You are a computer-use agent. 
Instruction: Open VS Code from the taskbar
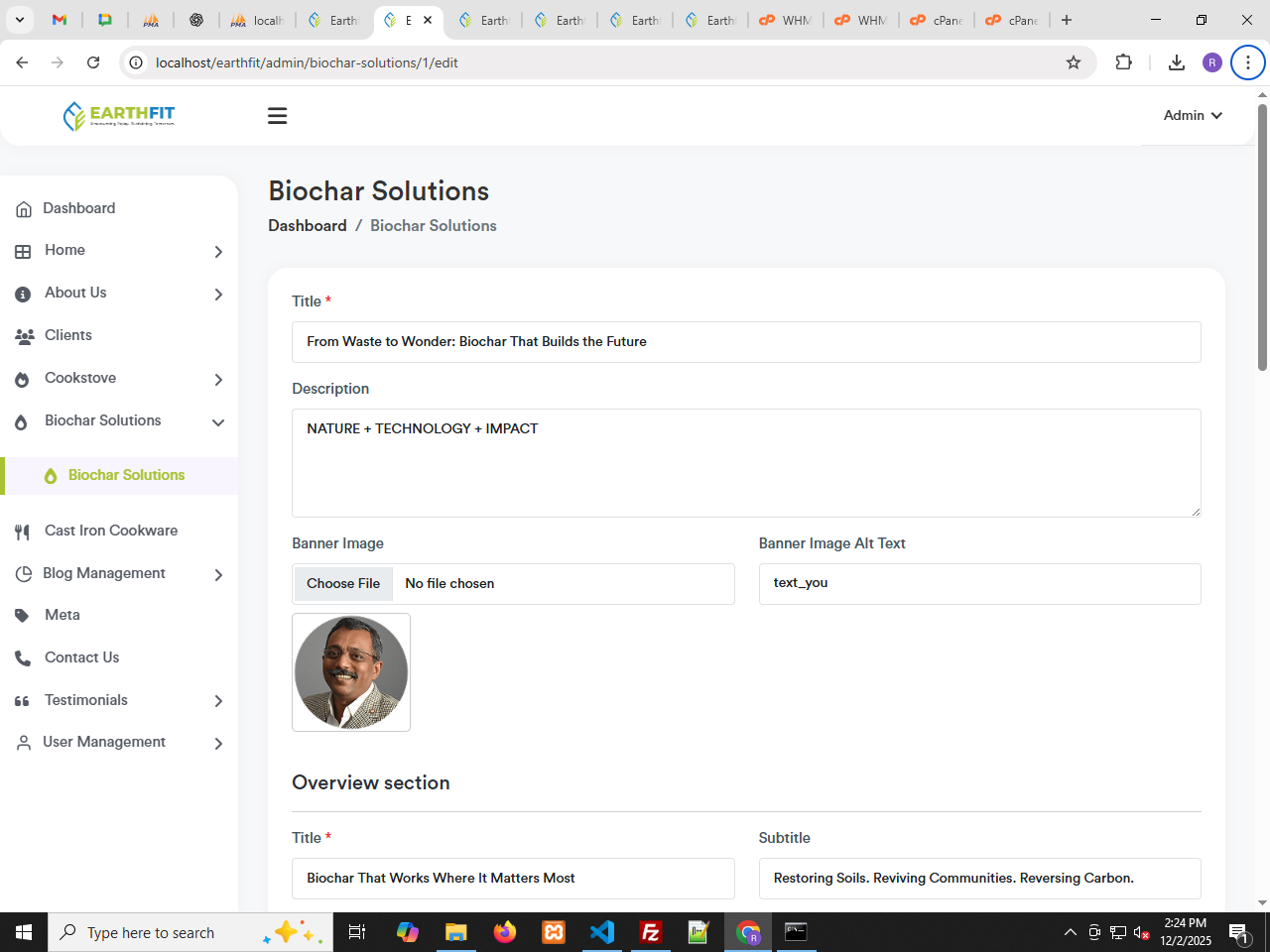click(x=602, y=932)
